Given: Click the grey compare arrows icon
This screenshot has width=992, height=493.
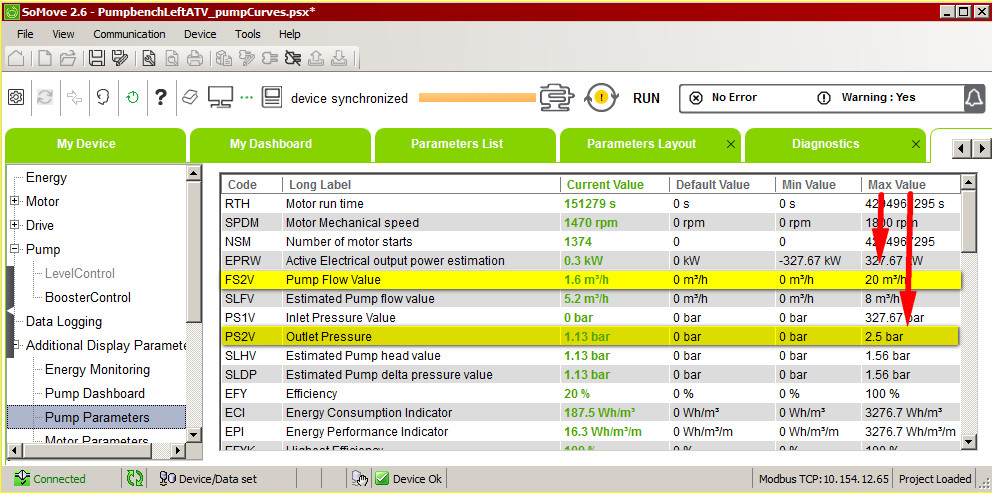Looking at the screenshot, I should (x=75, y=97).
